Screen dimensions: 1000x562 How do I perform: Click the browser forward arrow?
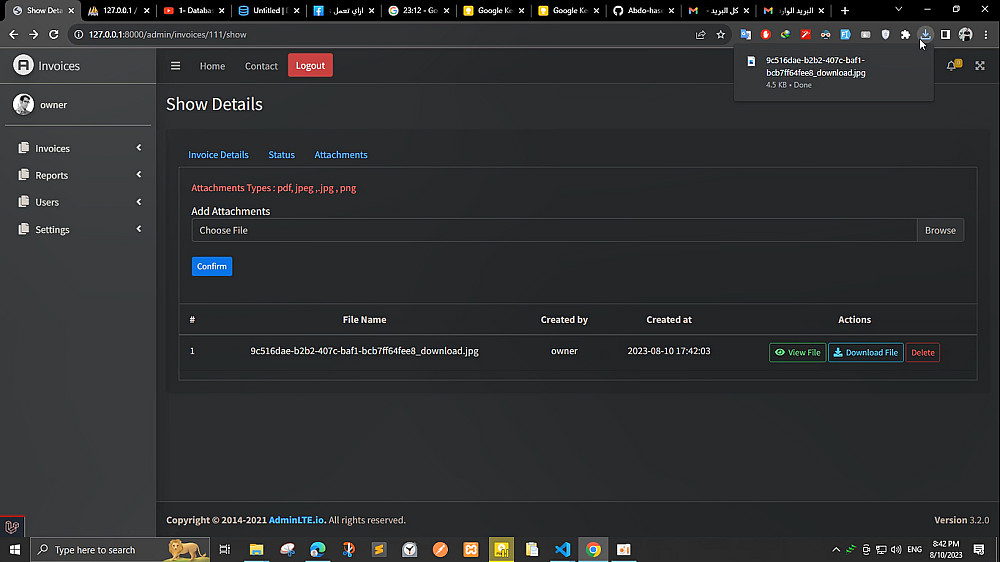34,34
